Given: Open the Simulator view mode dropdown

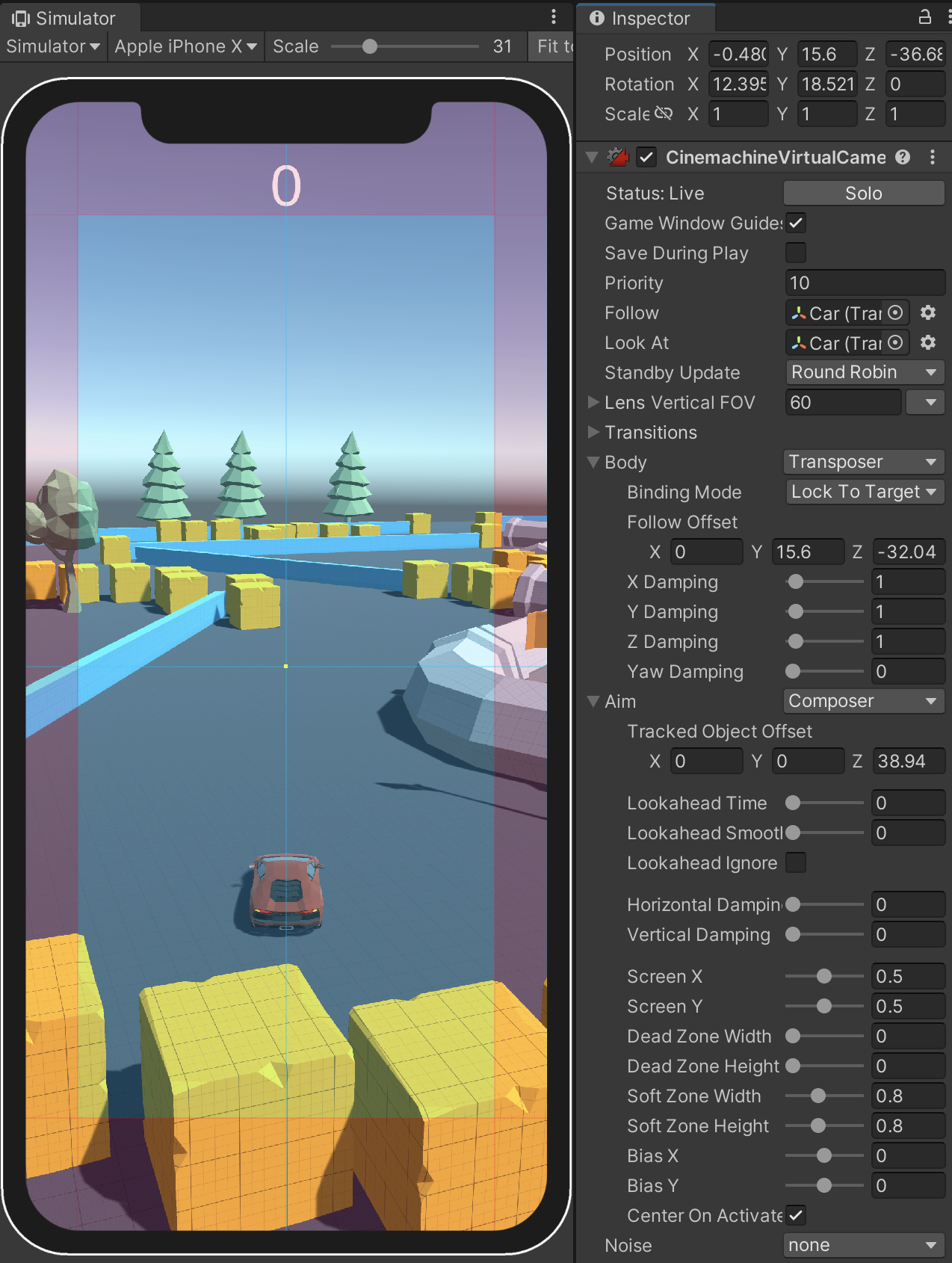Looking at the screenshot, I should (53, 46).
